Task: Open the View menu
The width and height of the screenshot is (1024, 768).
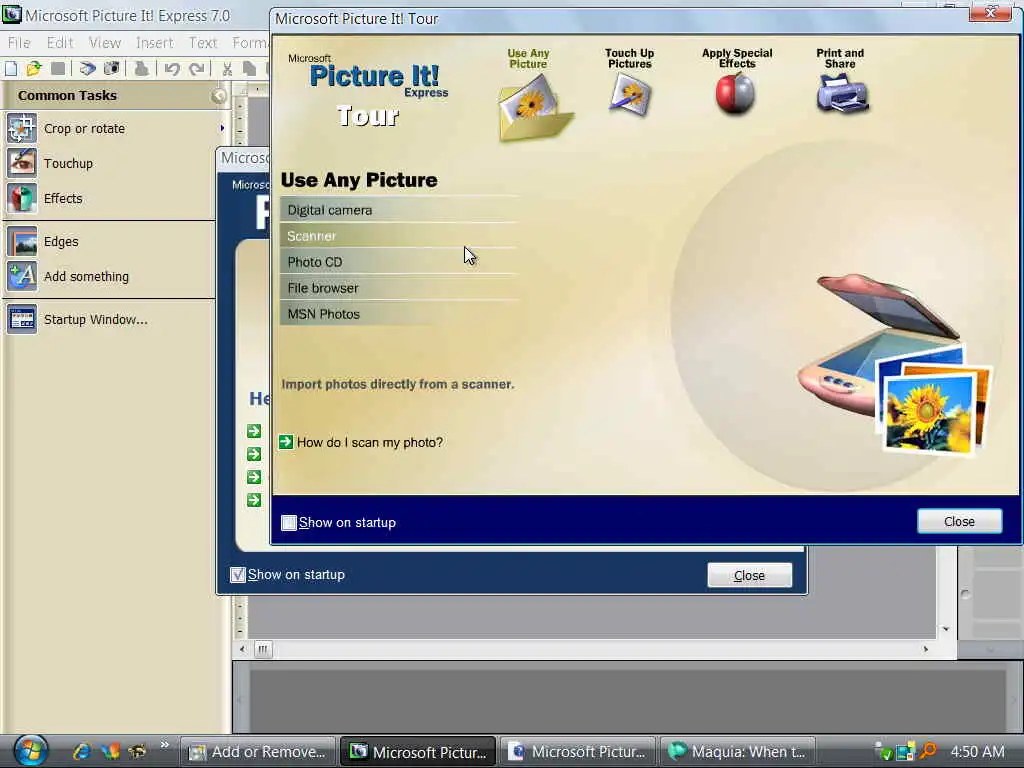Action: coord(104,42)
